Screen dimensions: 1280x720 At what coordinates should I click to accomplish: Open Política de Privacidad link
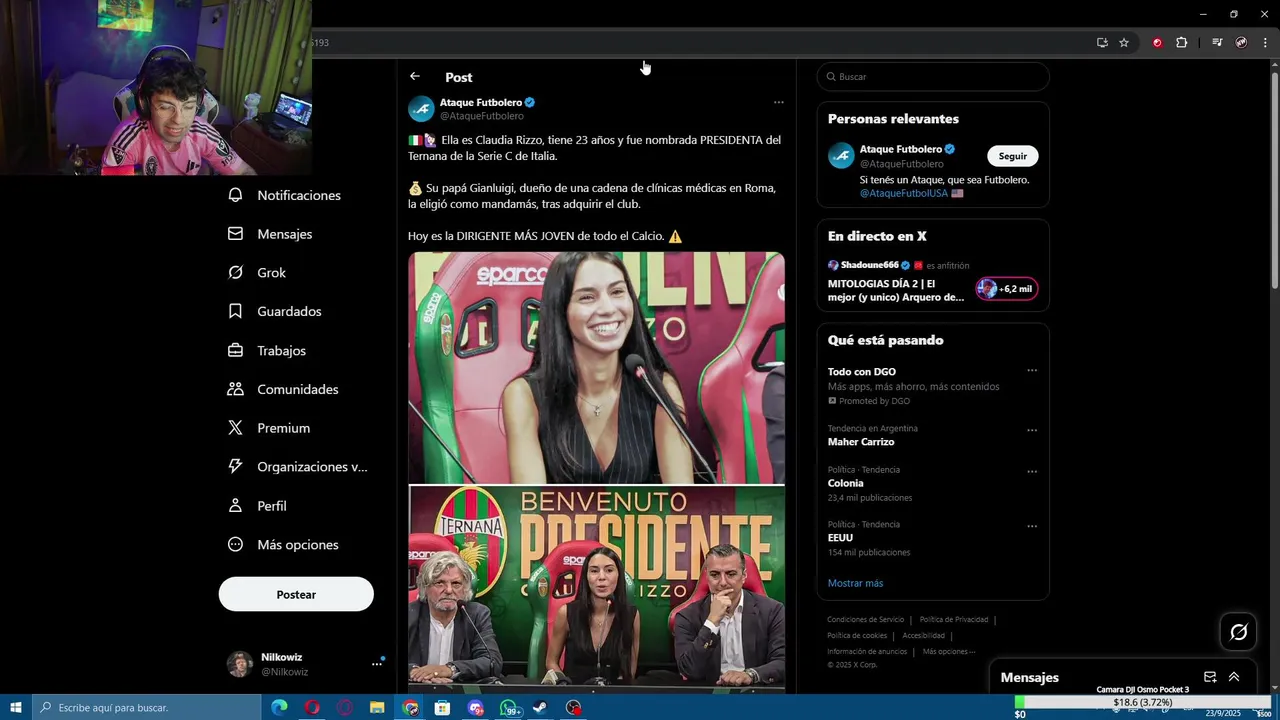pyautogui.click(x=953, y=620)
